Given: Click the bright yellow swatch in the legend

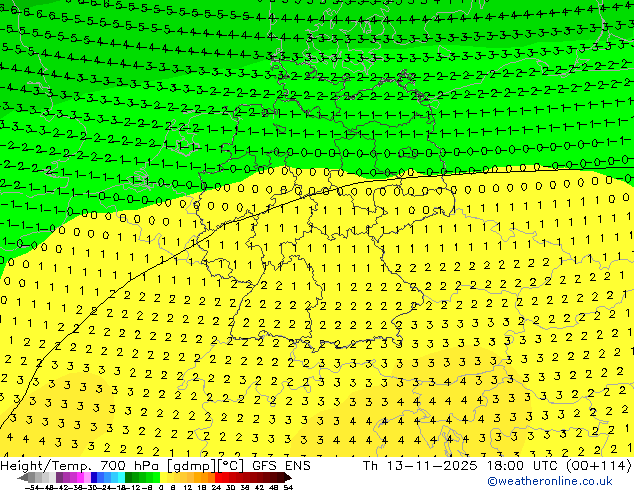Looking at the screenshot, I should (x=163, y=478).
